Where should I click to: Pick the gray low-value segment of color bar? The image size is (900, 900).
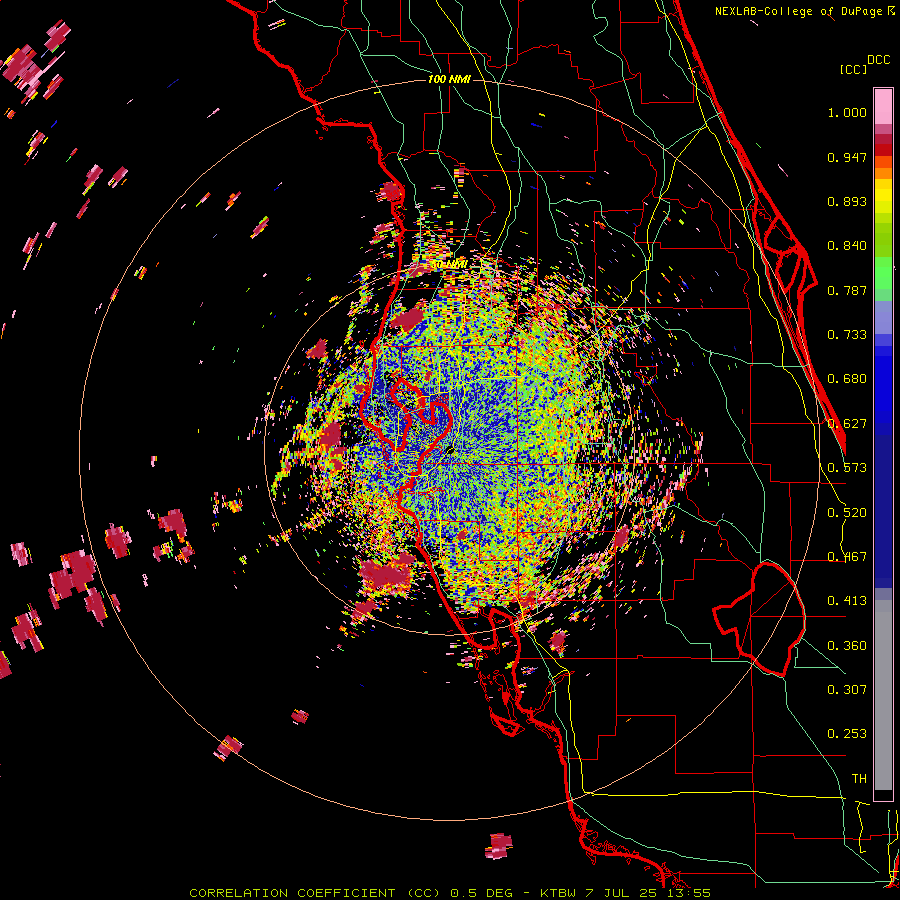pyautogui.click(x=883, y=695)
